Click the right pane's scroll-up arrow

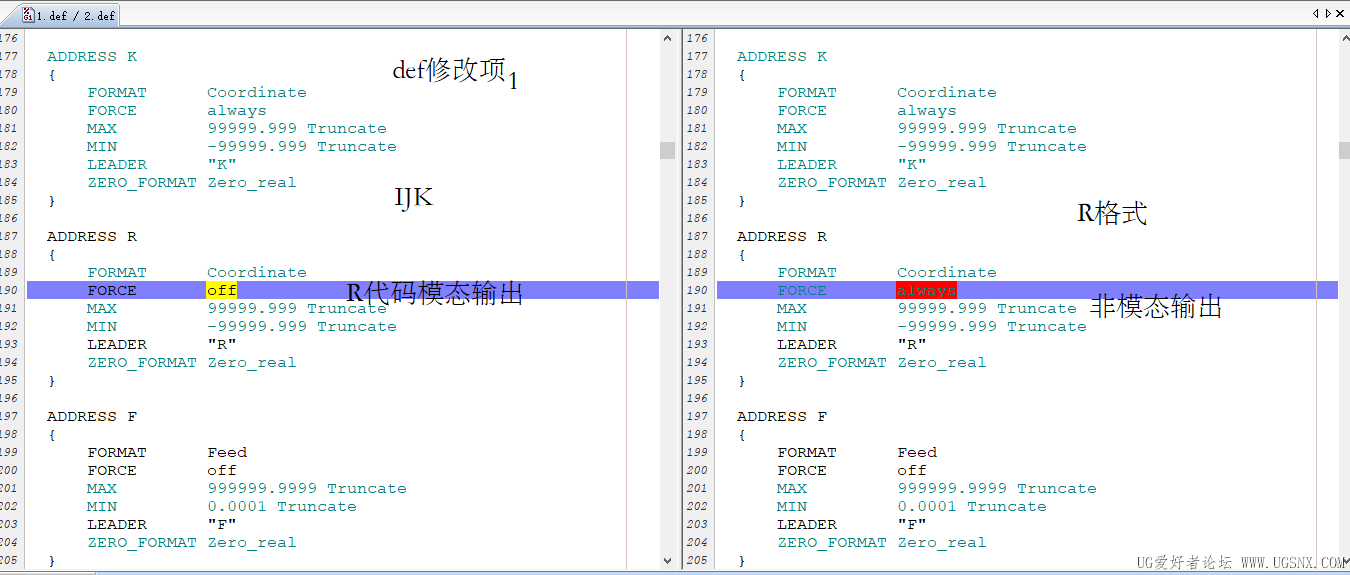pos(1344,38)
